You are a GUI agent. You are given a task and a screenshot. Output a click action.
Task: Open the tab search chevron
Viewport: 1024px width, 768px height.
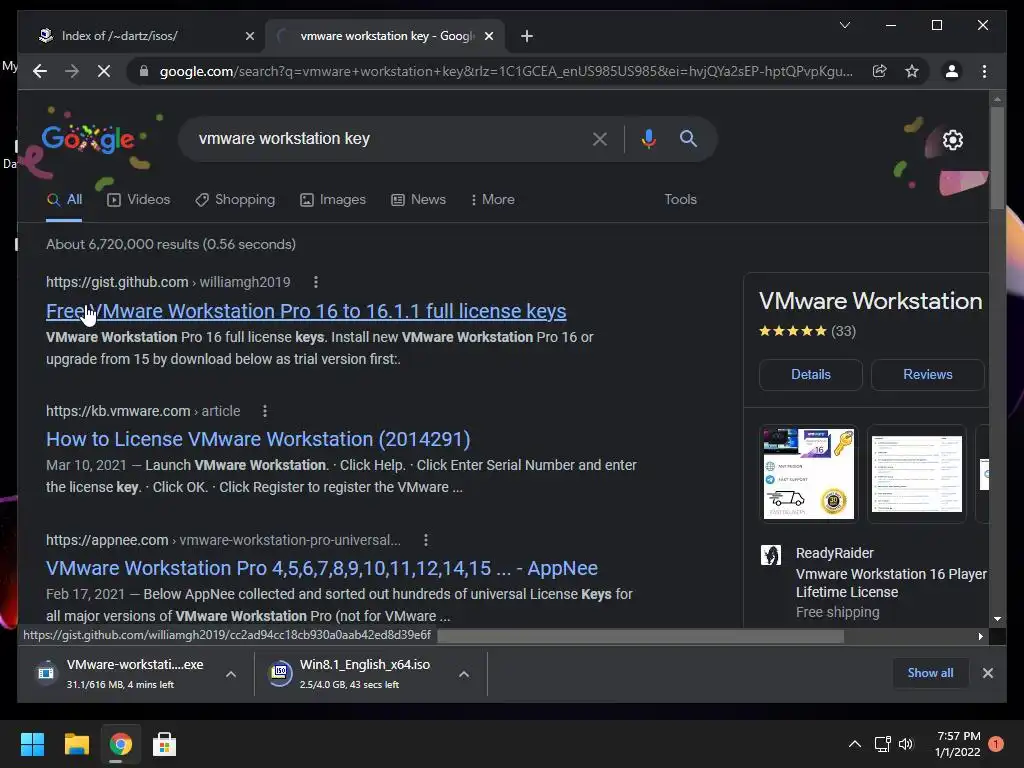point(844,25)
